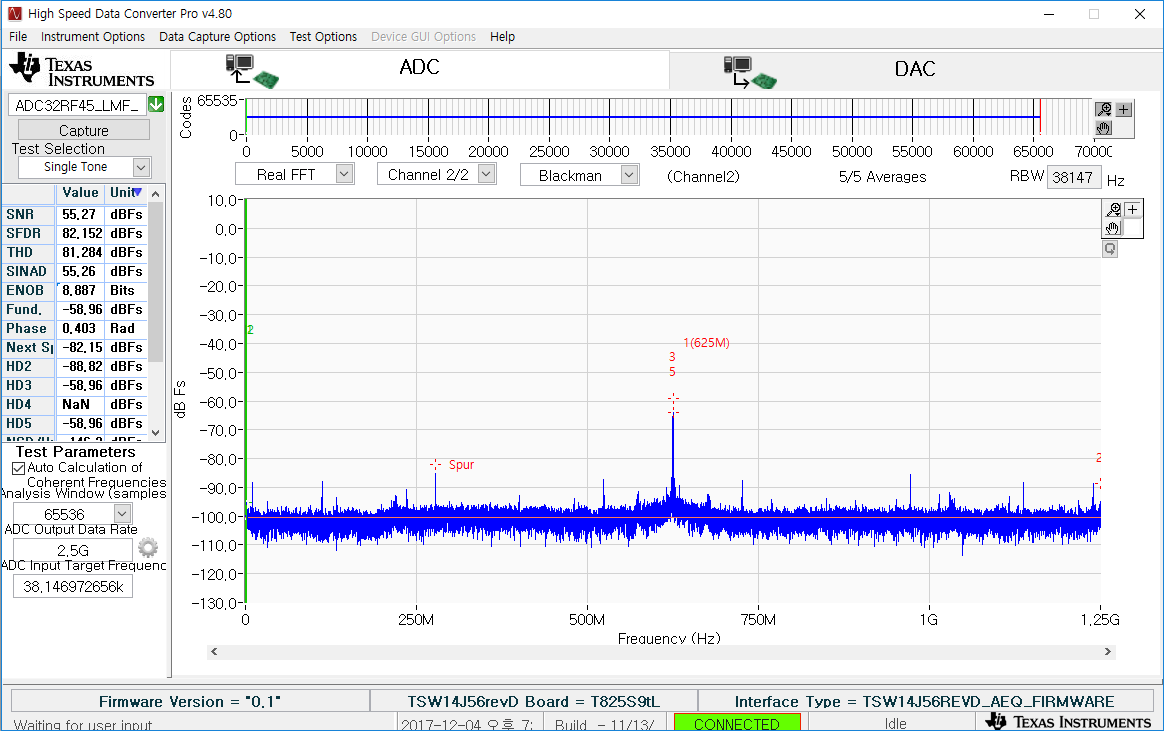Click Texas Instruments logo in status bar
Image resolution: width=1164 pixels, height=731 pixels.
click(1068, 722)
